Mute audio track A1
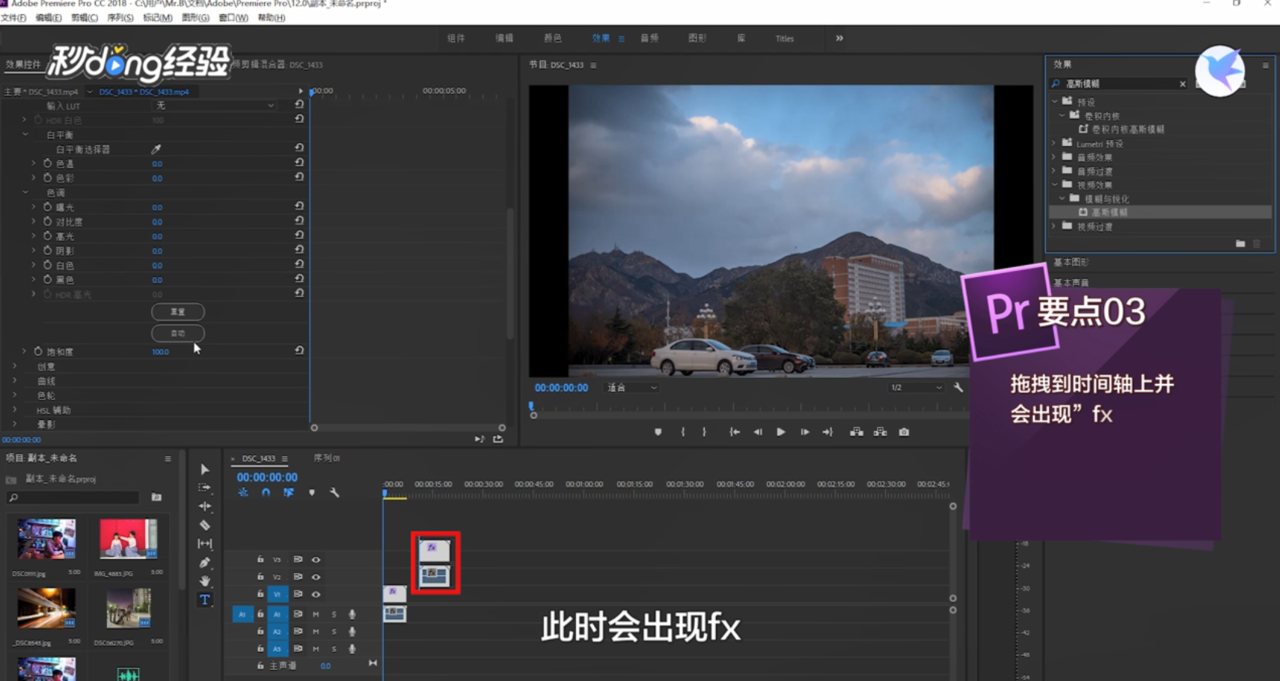Image resolution: width=1280 pixels, height=681 pixels. tap(316, 614)
